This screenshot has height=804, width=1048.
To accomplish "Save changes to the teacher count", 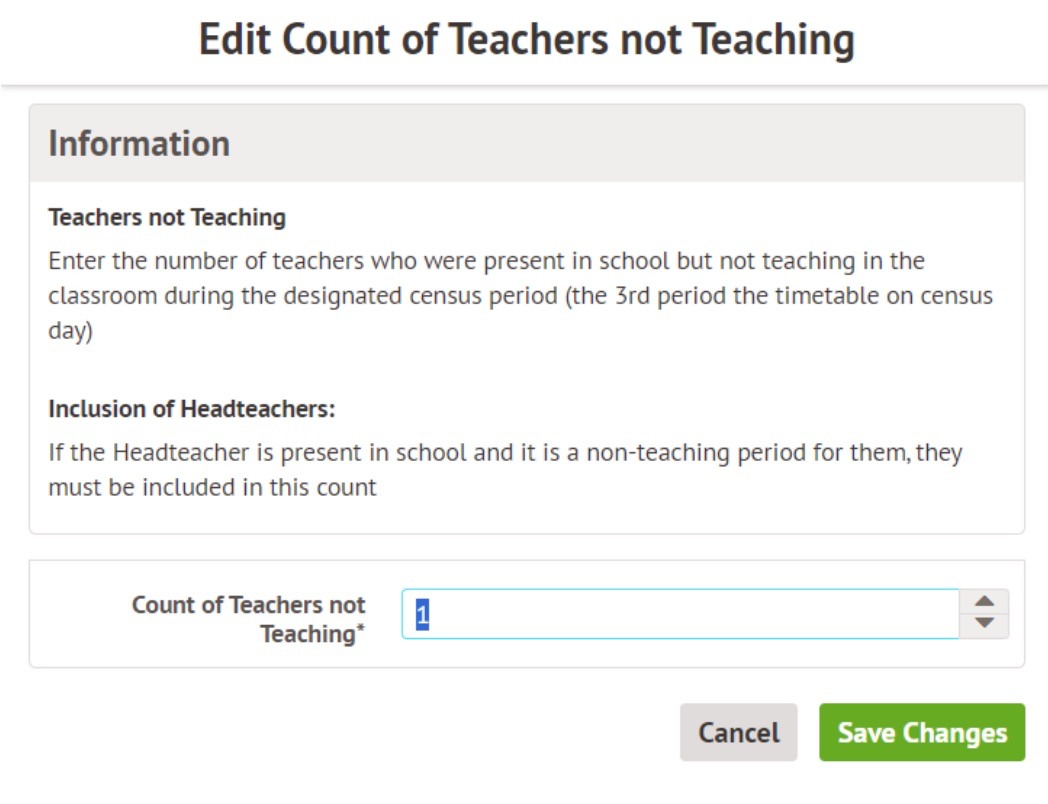I will pyautogui.click(x=922, y=733).
